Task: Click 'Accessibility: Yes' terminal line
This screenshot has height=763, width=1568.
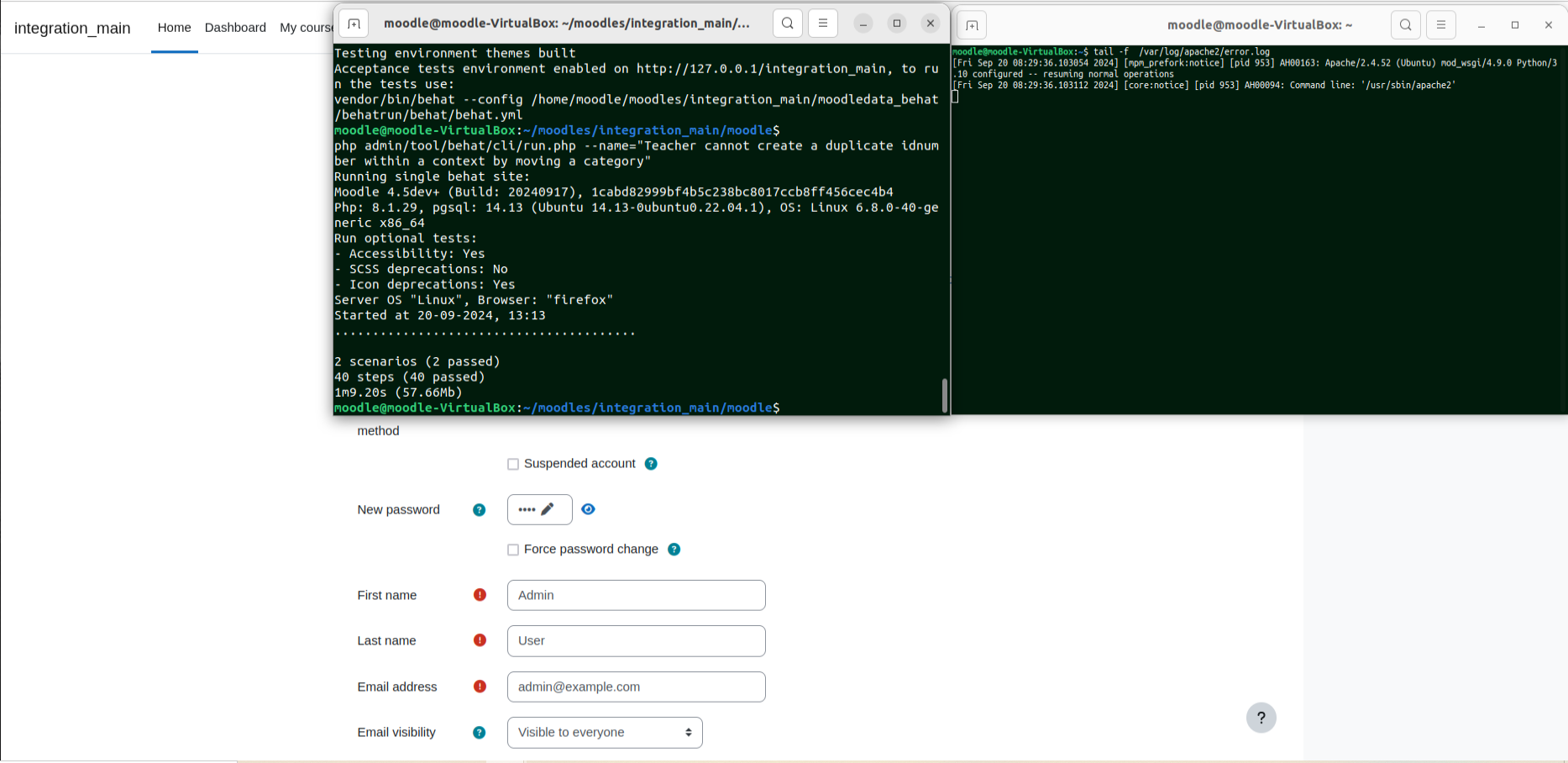Action: (410, 254)
